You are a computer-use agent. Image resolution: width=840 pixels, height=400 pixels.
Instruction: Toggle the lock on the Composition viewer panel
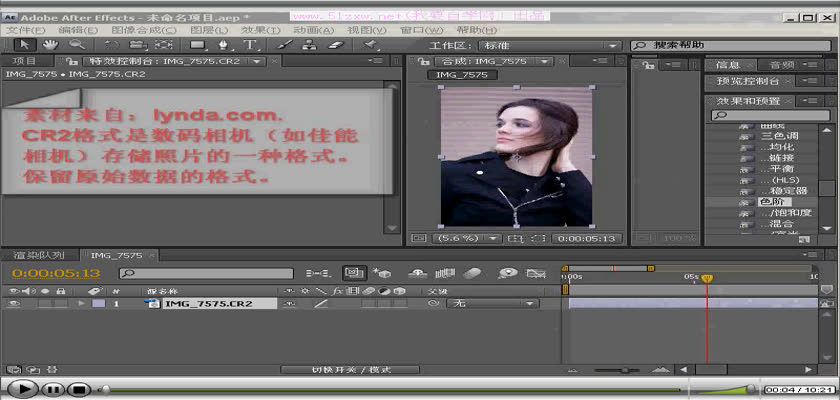tap(424, 62)
